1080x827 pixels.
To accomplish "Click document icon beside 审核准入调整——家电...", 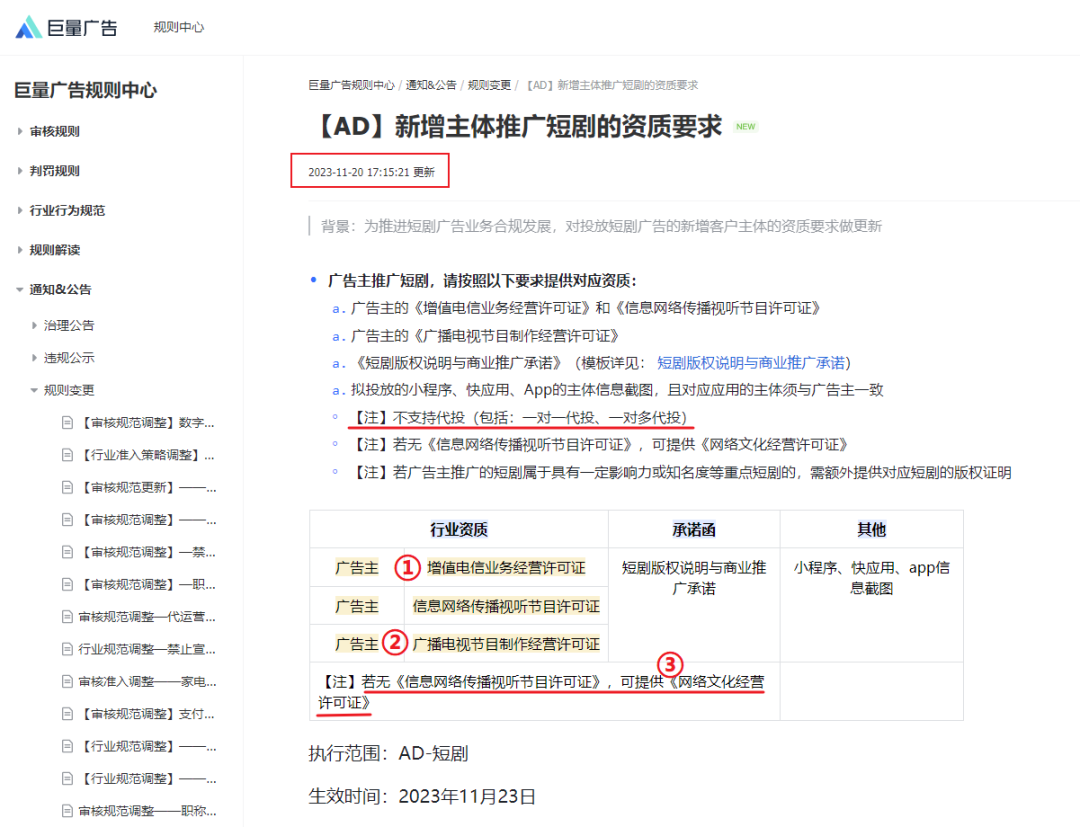I will 67,682.
